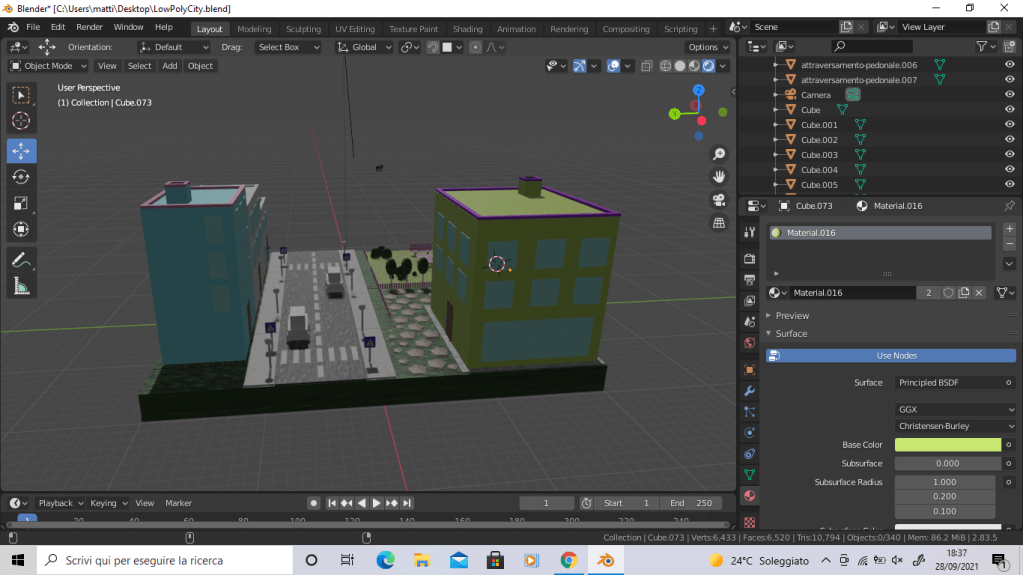Click the zoom magnifier viewport icon
Image resolution: width=1023 pixels, height=575 pixels.
point(718,154)
